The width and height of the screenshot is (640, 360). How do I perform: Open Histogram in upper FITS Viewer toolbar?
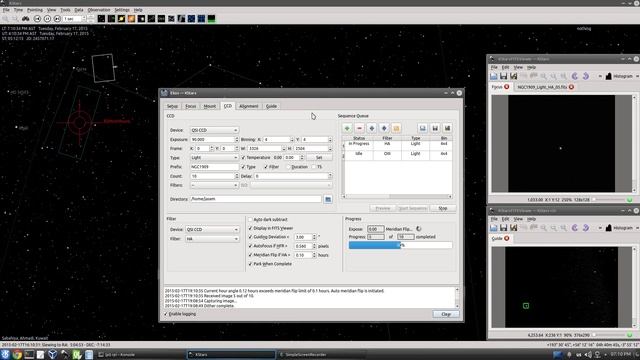pos(619,76)
